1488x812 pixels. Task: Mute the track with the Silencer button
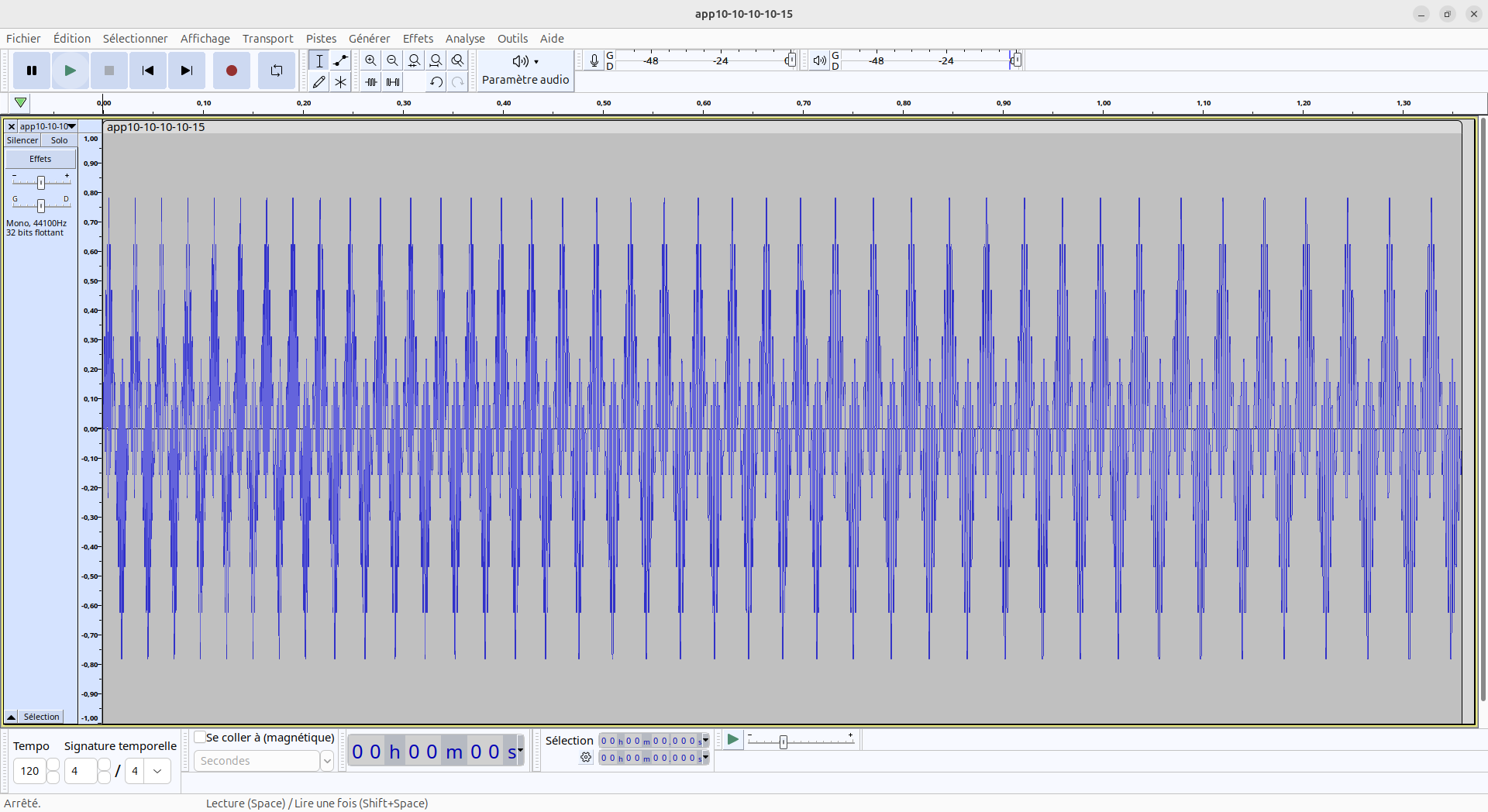tap(22, 140)
